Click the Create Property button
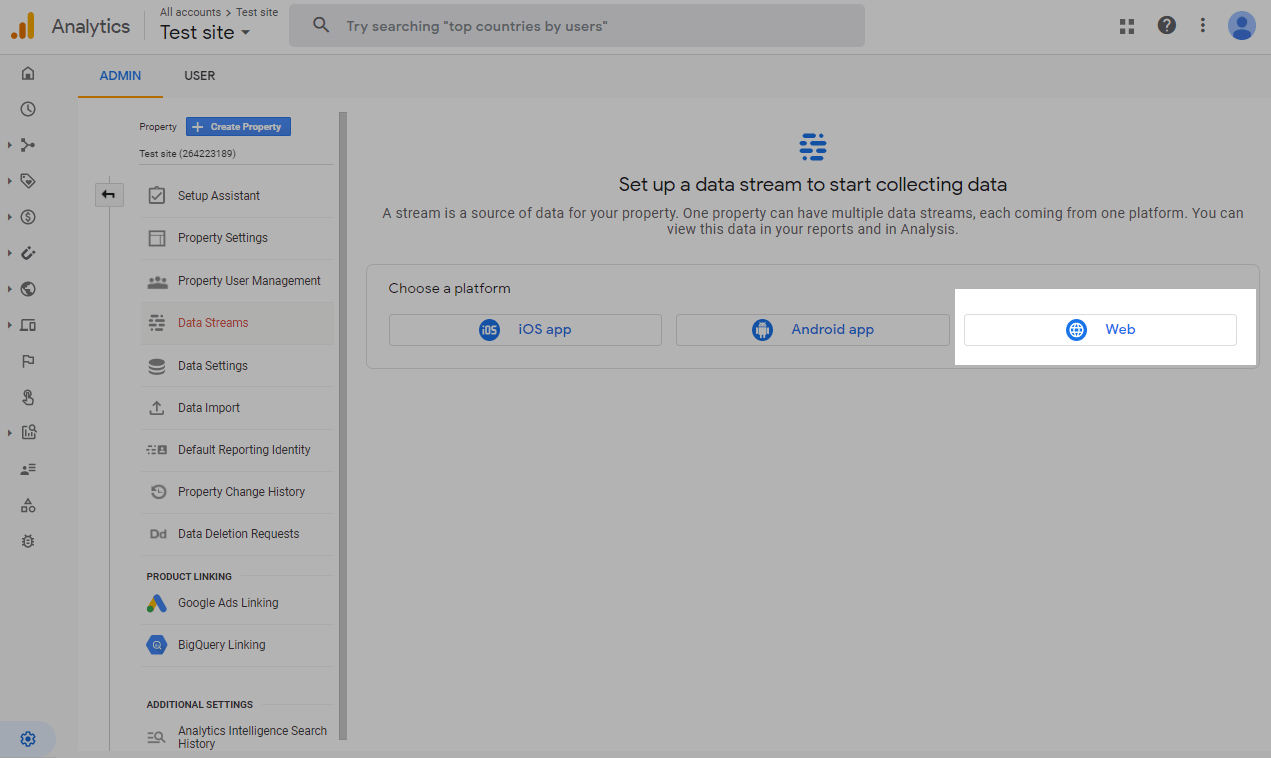This screenshot has width=1271, height=758. 238,127
